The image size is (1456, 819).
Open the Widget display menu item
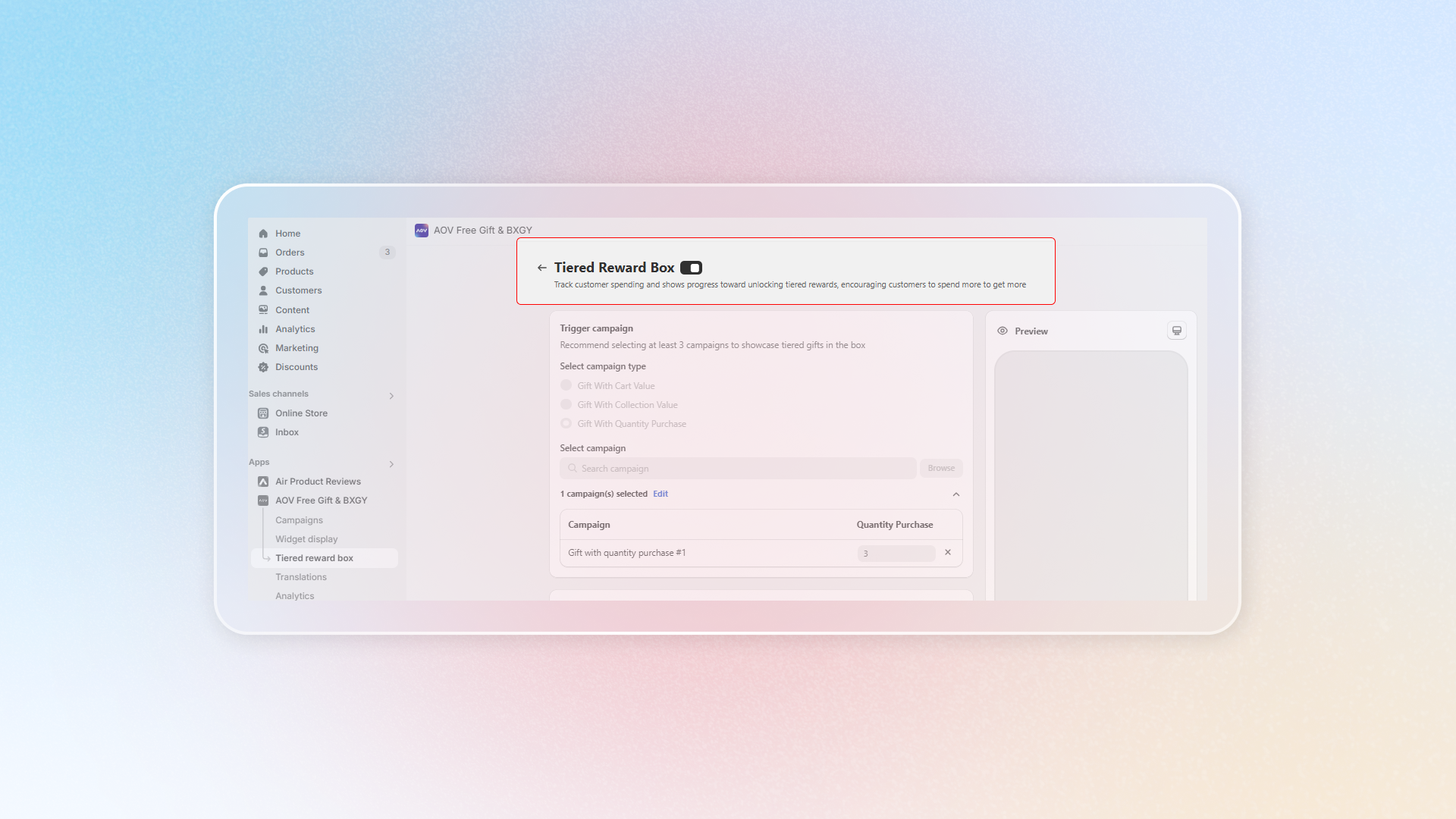click(306, 539)
